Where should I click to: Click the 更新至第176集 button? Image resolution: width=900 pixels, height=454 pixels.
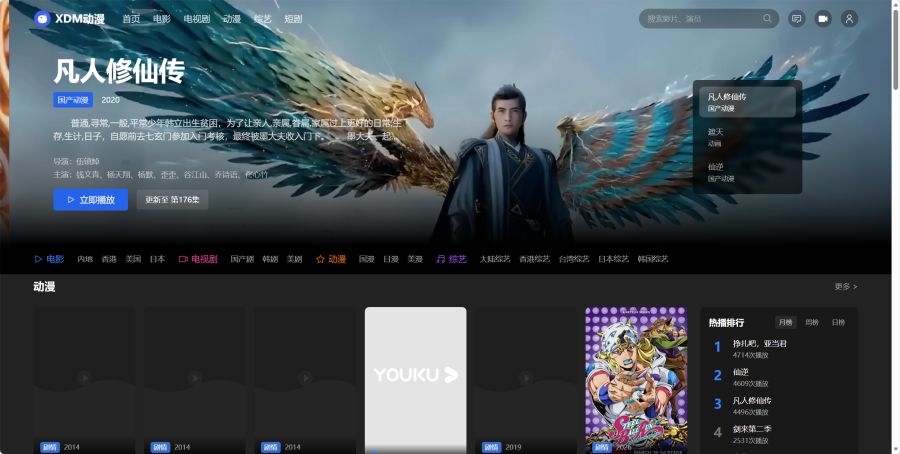(x=172, y=200)
